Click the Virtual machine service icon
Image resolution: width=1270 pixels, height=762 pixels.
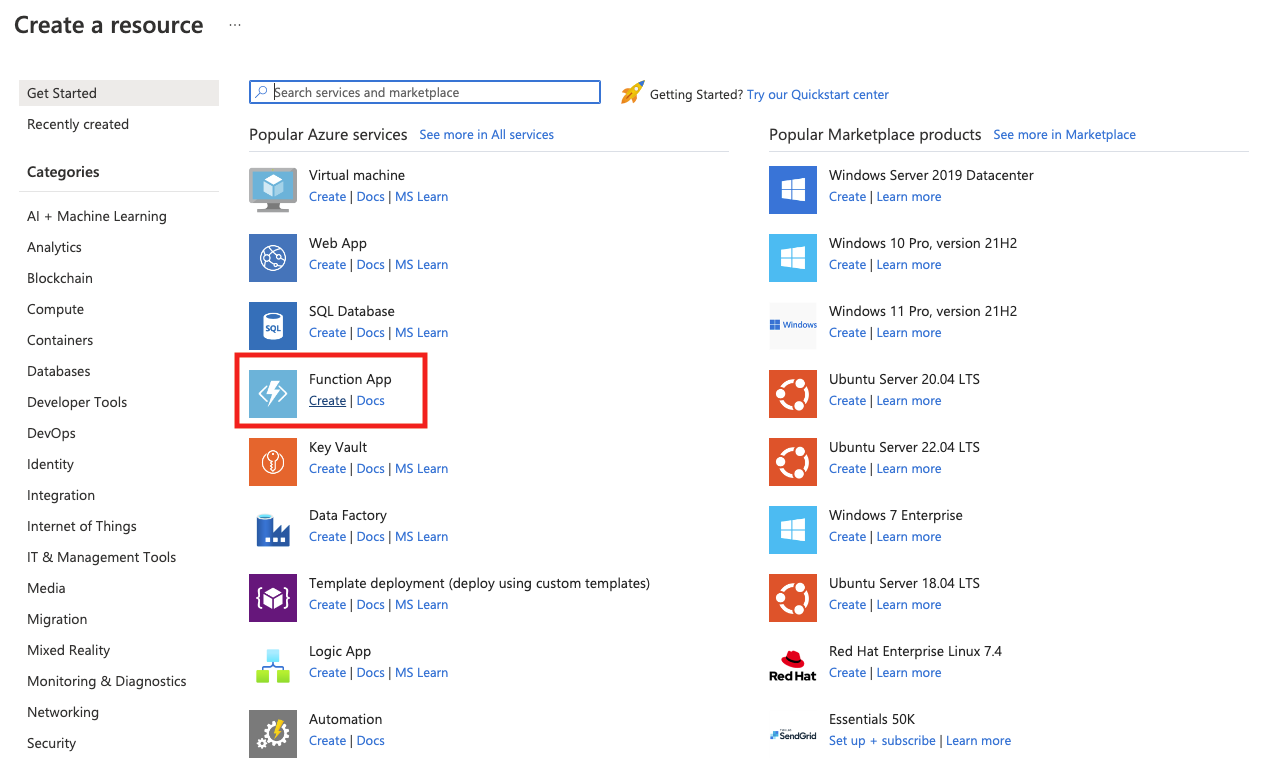273,190
